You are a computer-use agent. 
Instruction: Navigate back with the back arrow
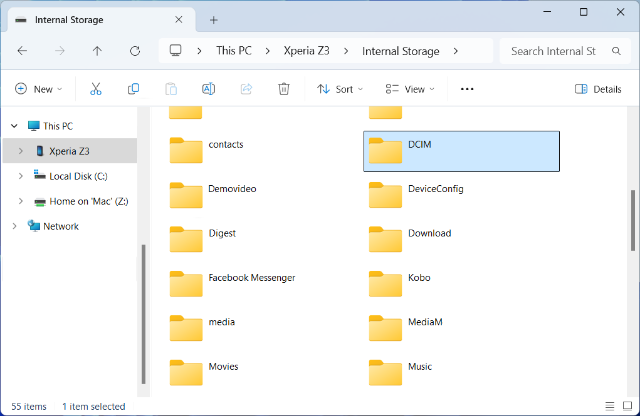point(22,51)
